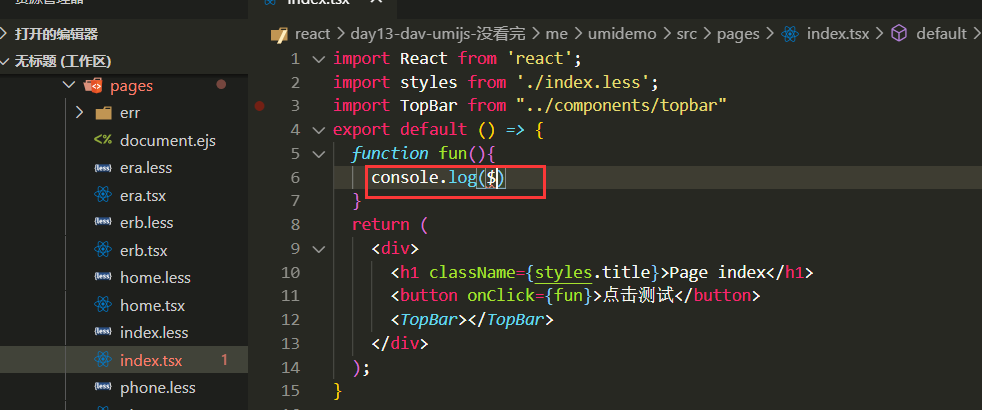Collapse the pages folder chevron
Viewport: 982px width, 410px height.
point(69,86)
